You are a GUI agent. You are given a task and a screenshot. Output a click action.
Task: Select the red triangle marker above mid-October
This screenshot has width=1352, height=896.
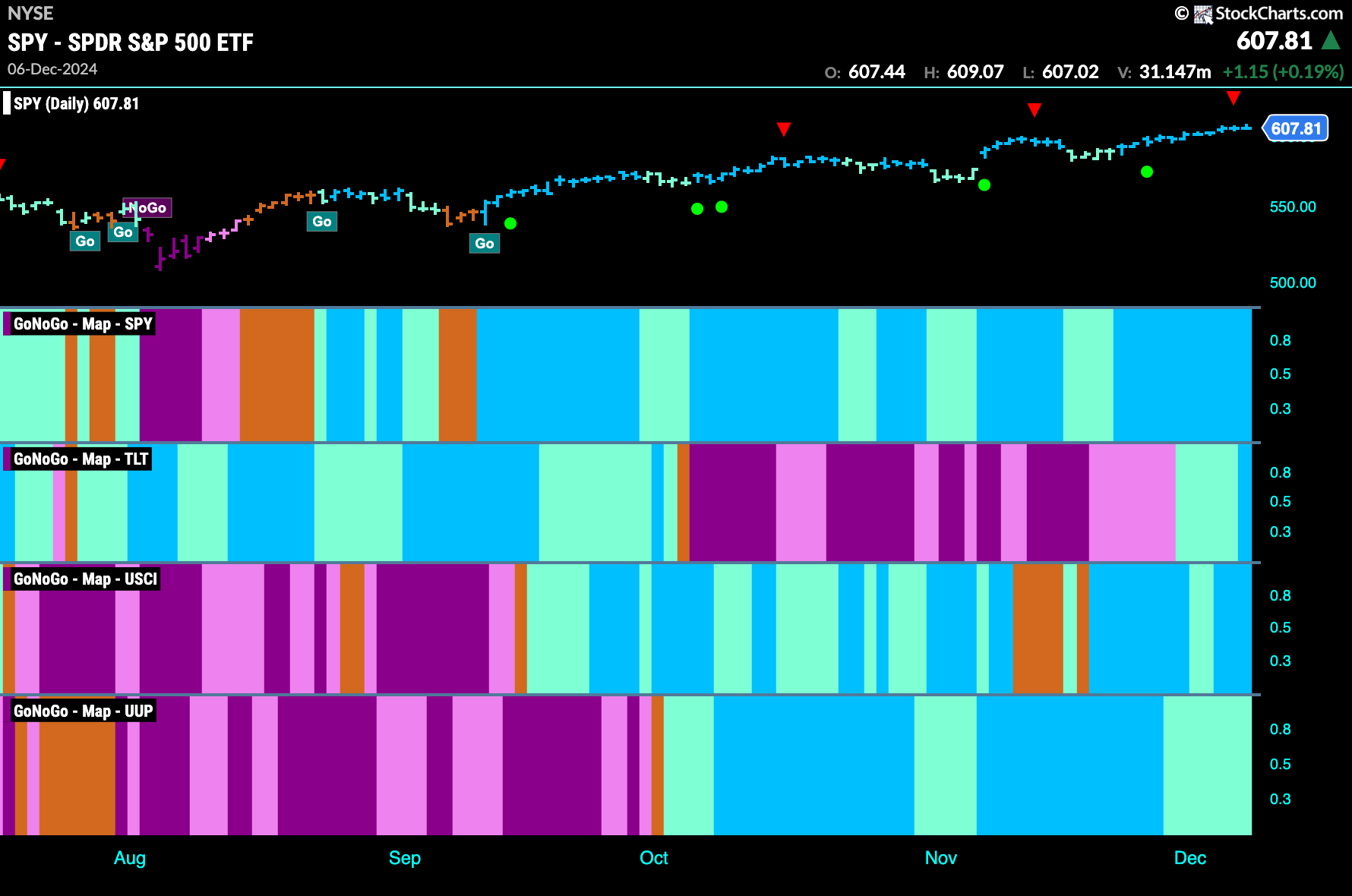click(x=784, y=129)
